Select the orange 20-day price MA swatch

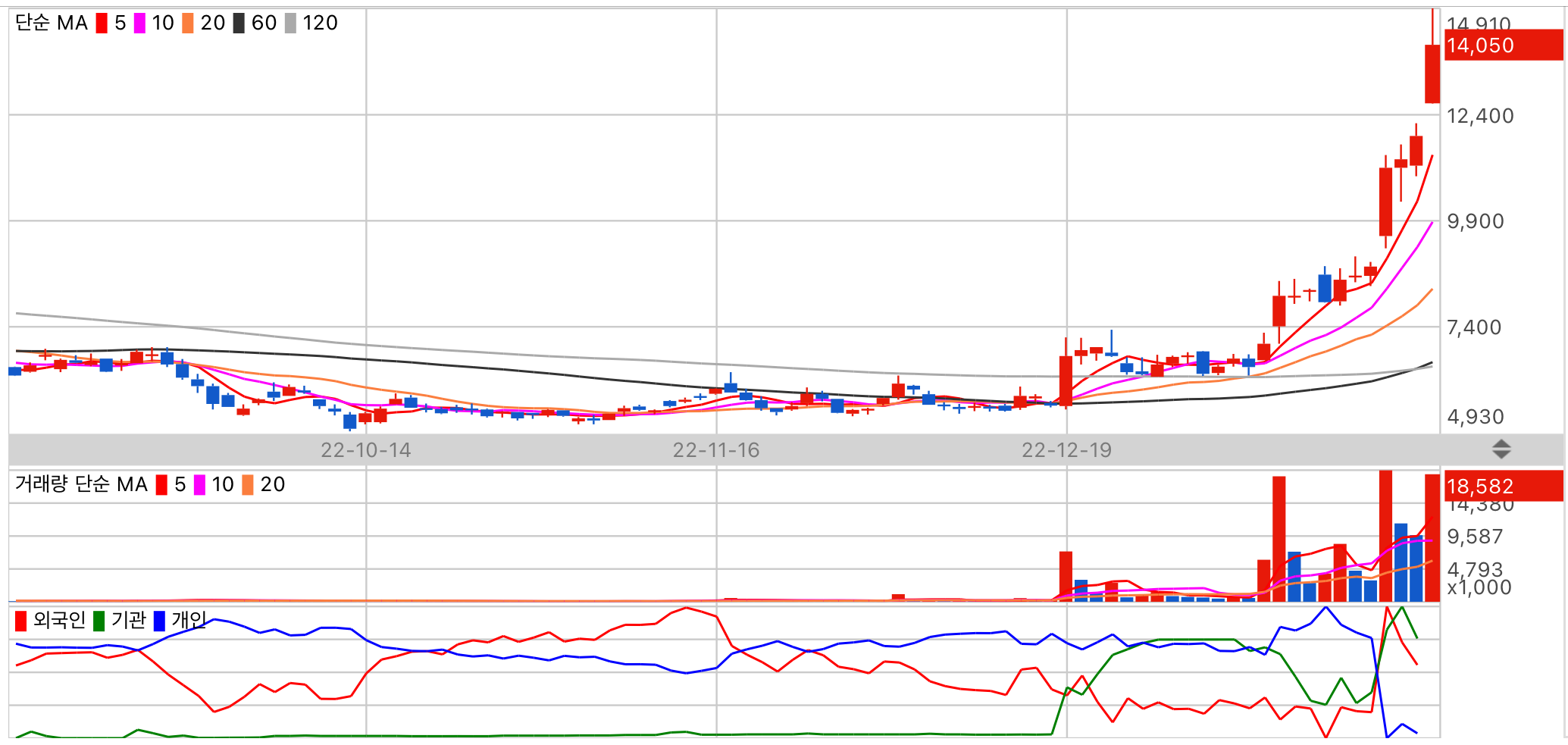[x=188, y=23]
